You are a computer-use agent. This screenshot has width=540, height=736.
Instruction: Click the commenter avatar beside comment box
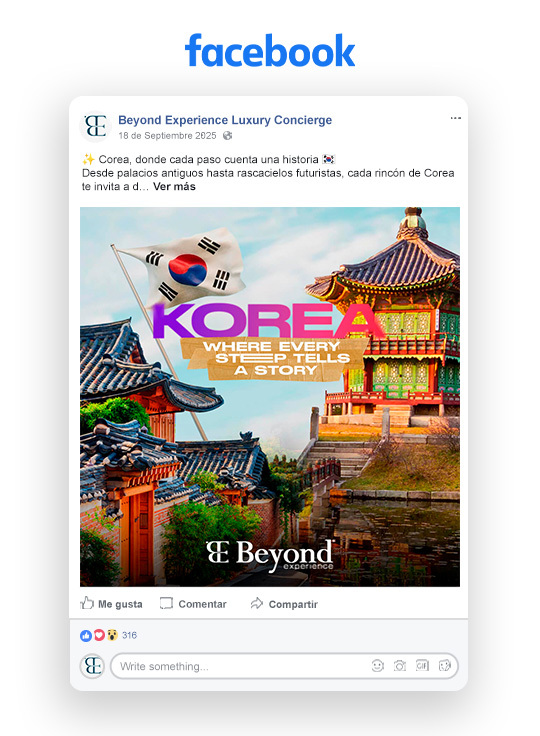(93, 666)
